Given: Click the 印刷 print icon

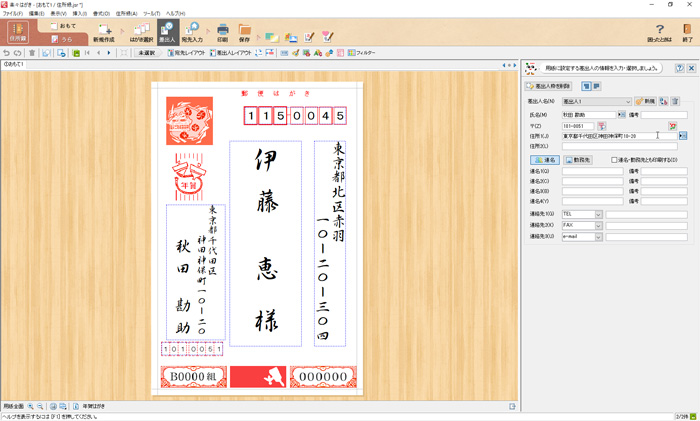Looking at the screenshot, I should [222, 33].
